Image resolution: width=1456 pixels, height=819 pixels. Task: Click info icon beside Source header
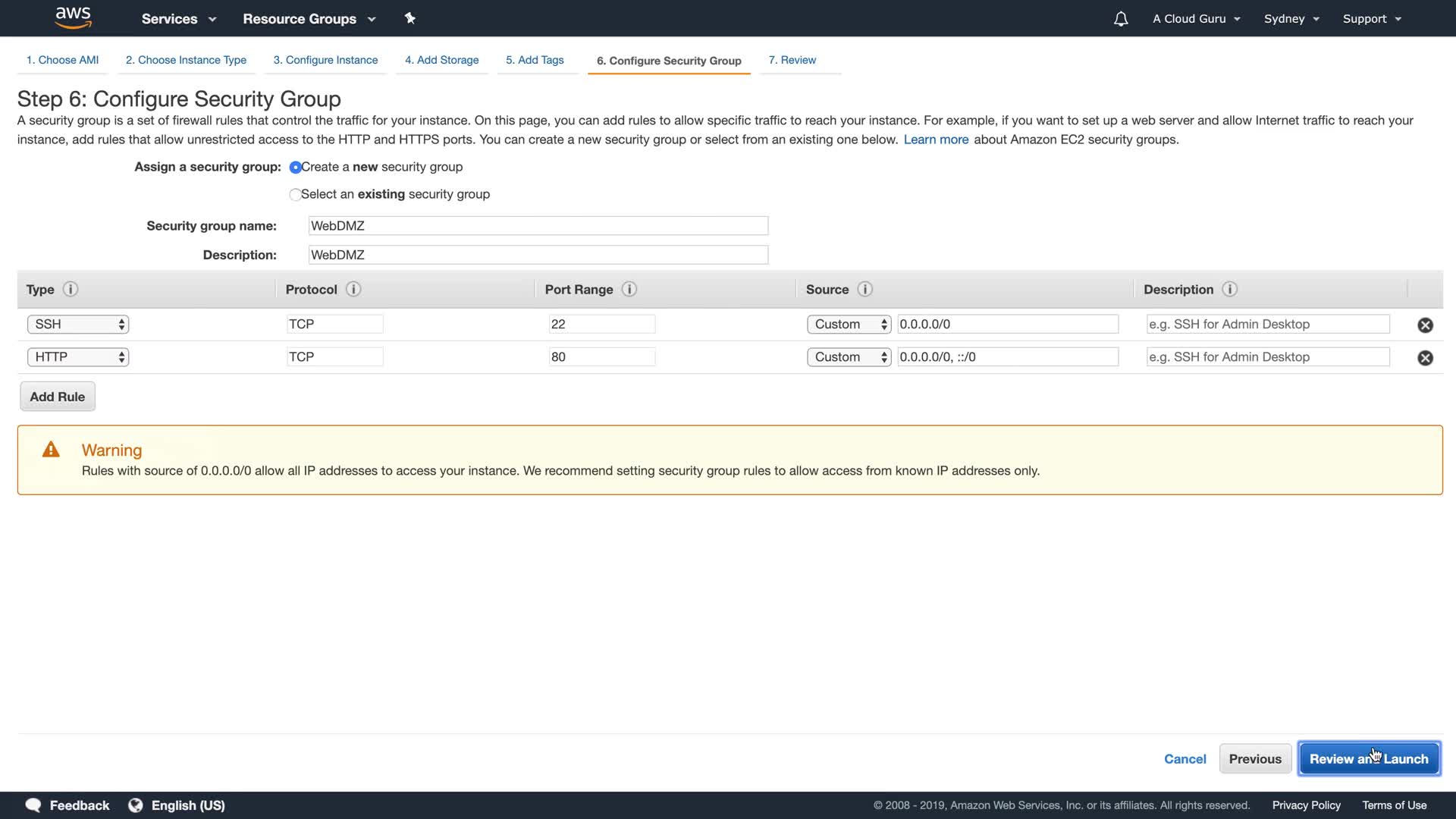(x=864, y=289)
